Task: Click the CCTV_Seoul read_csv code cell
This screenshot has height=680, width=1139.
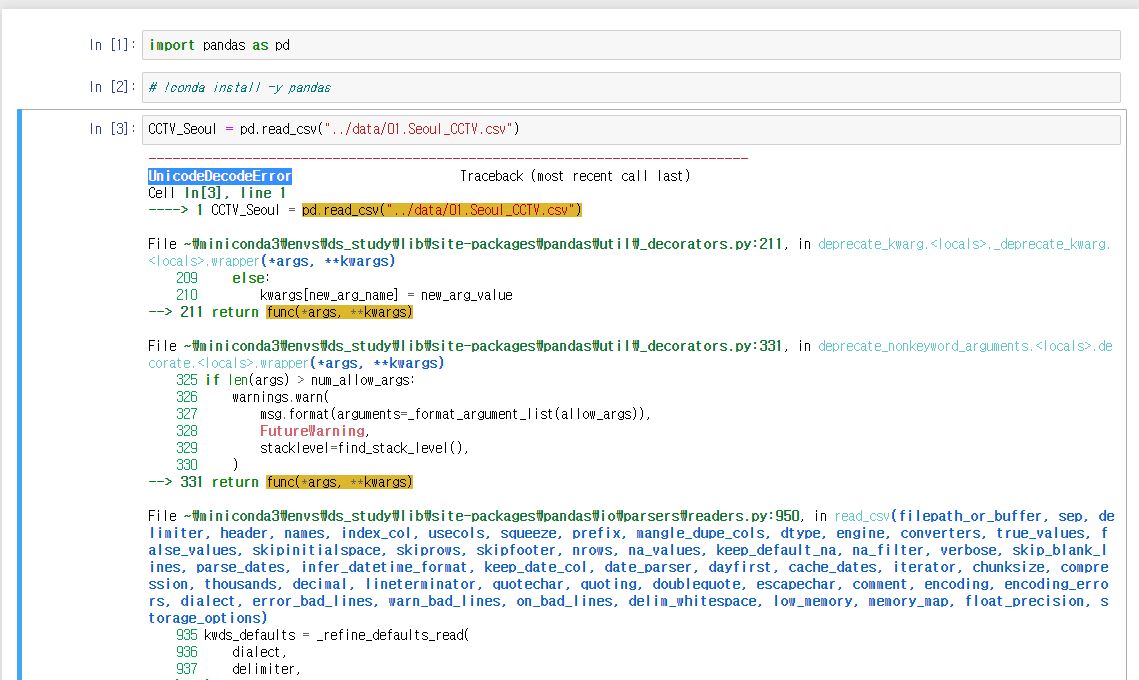Action: coord(631,129)
